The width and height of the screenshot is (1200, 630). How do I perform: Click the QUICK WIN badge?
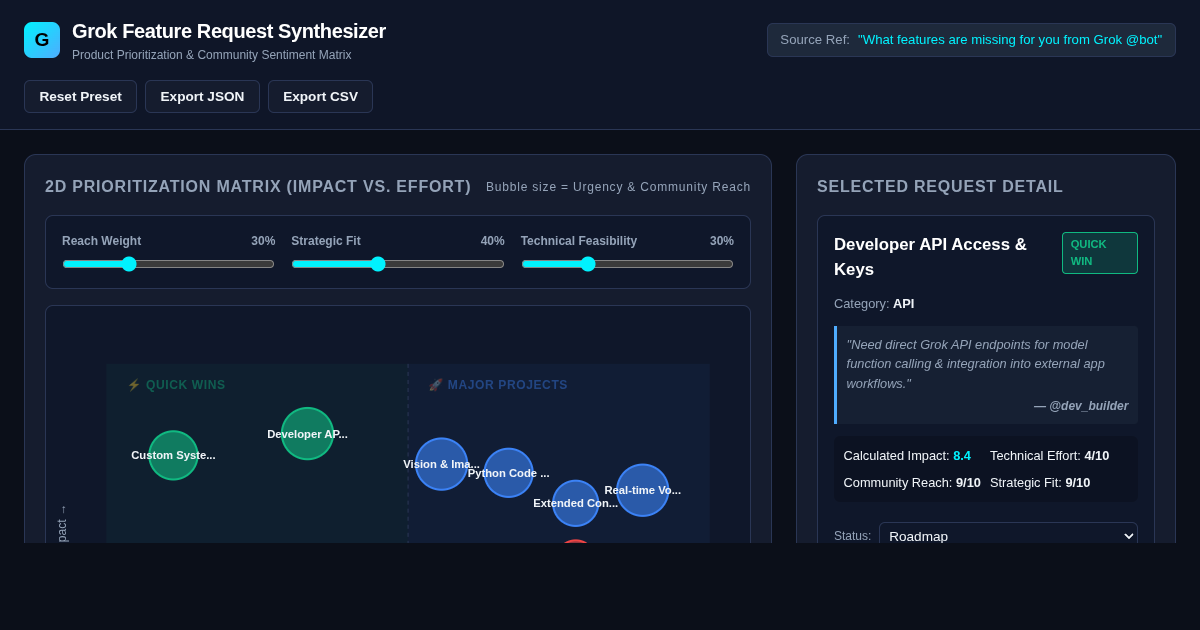(1099, 253)
